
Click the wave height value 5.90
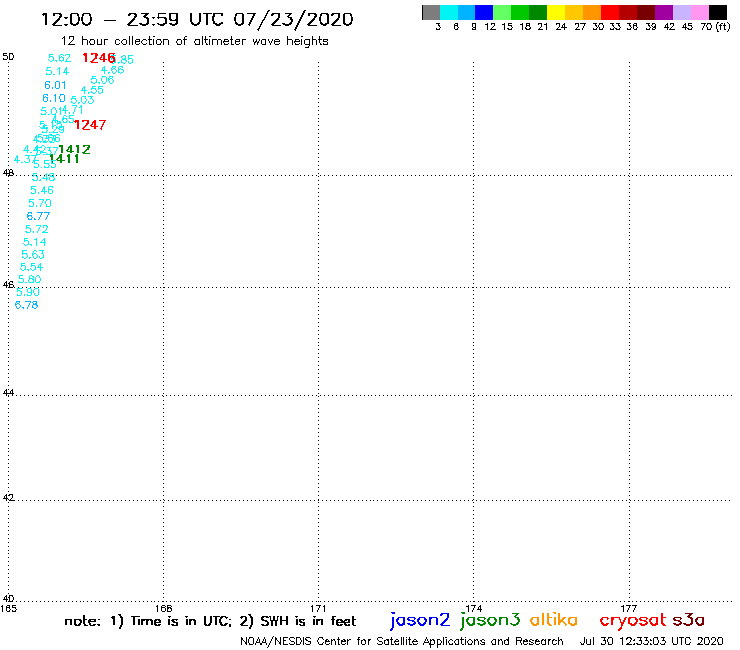click(x=28, y=292)
